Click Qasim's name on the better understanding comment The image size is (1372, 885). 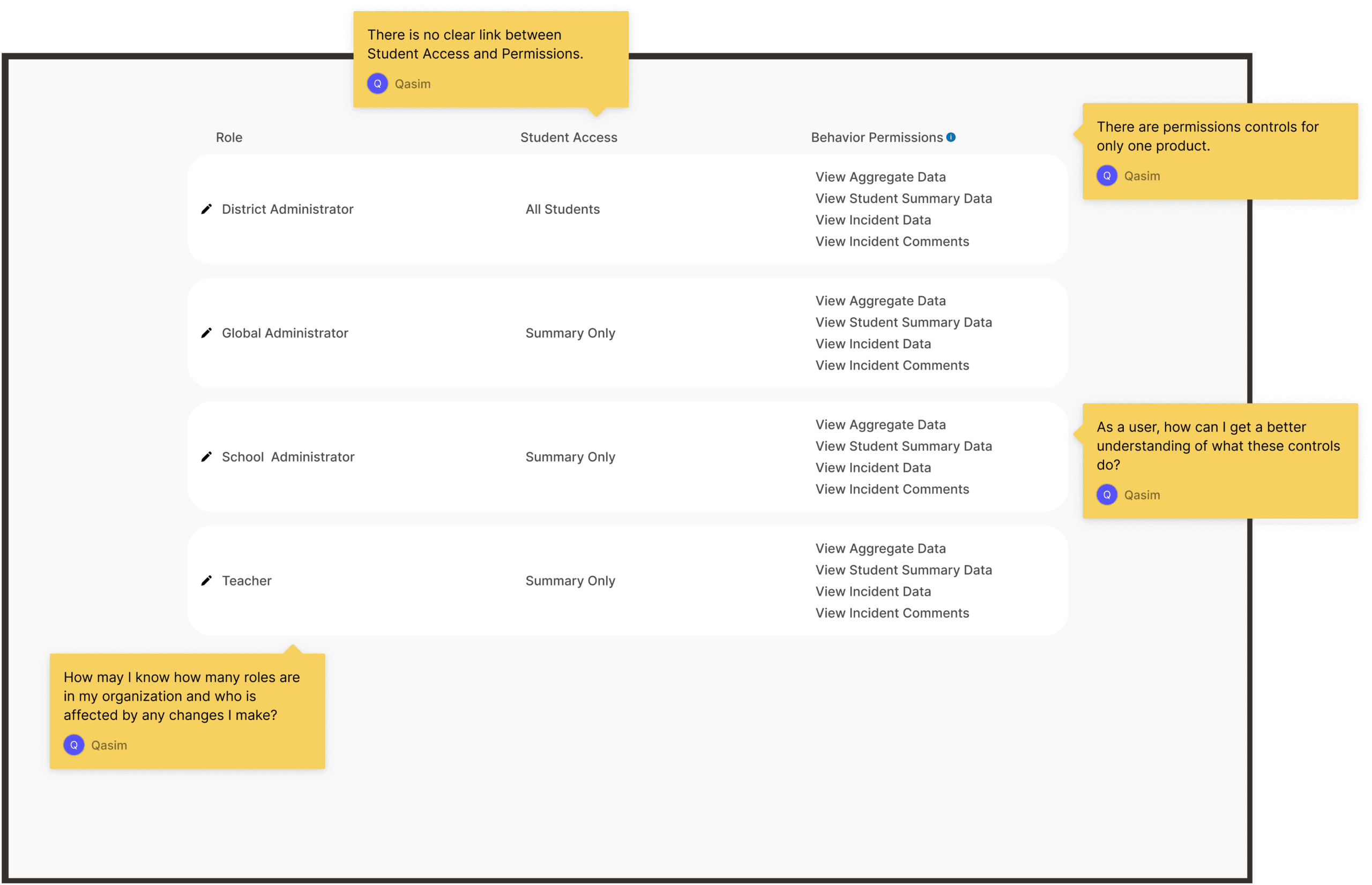pos(1142,496)
